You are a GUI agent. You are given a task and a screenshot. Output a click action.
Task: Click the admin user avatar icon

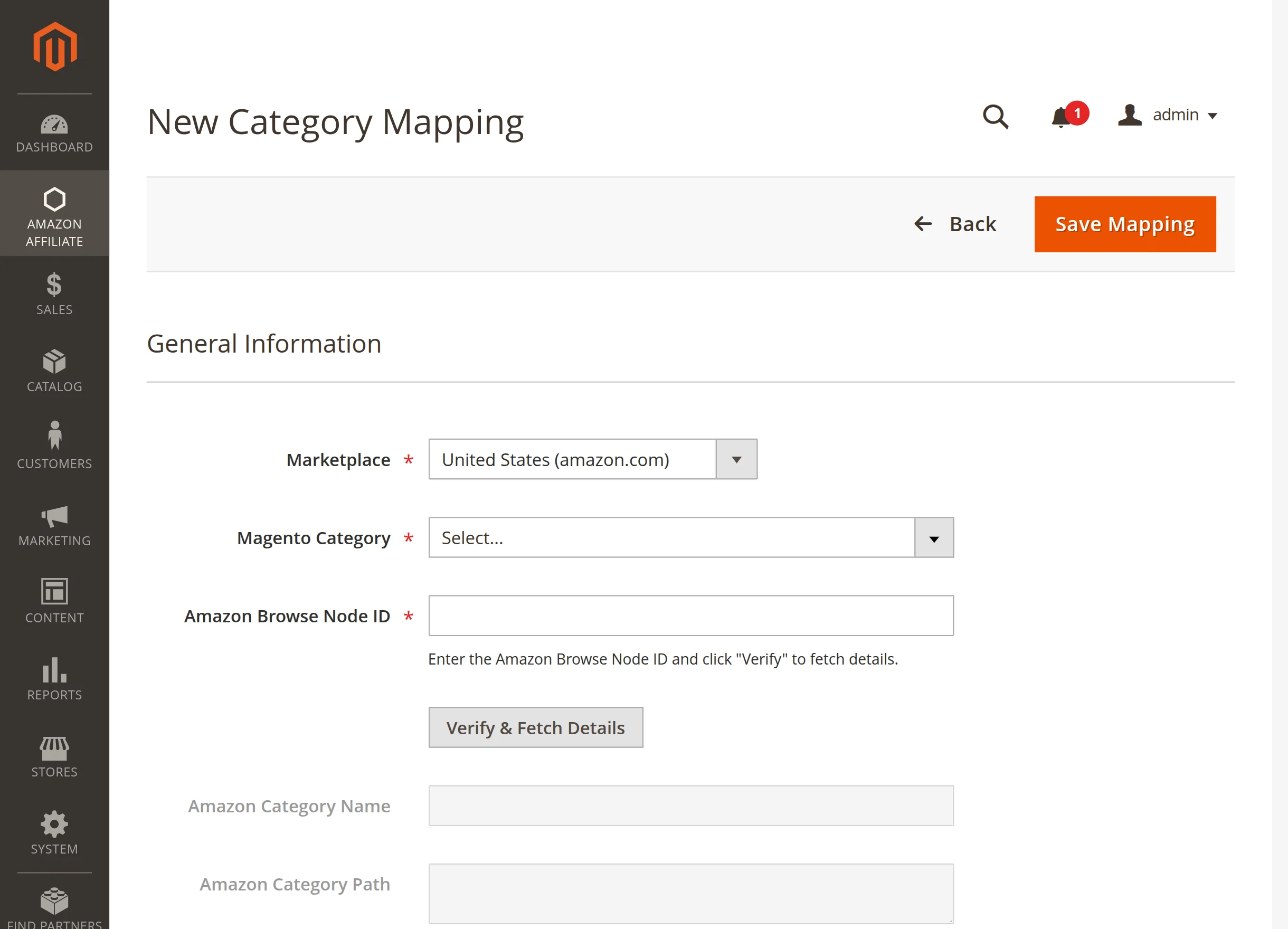tap(1130, 115)
